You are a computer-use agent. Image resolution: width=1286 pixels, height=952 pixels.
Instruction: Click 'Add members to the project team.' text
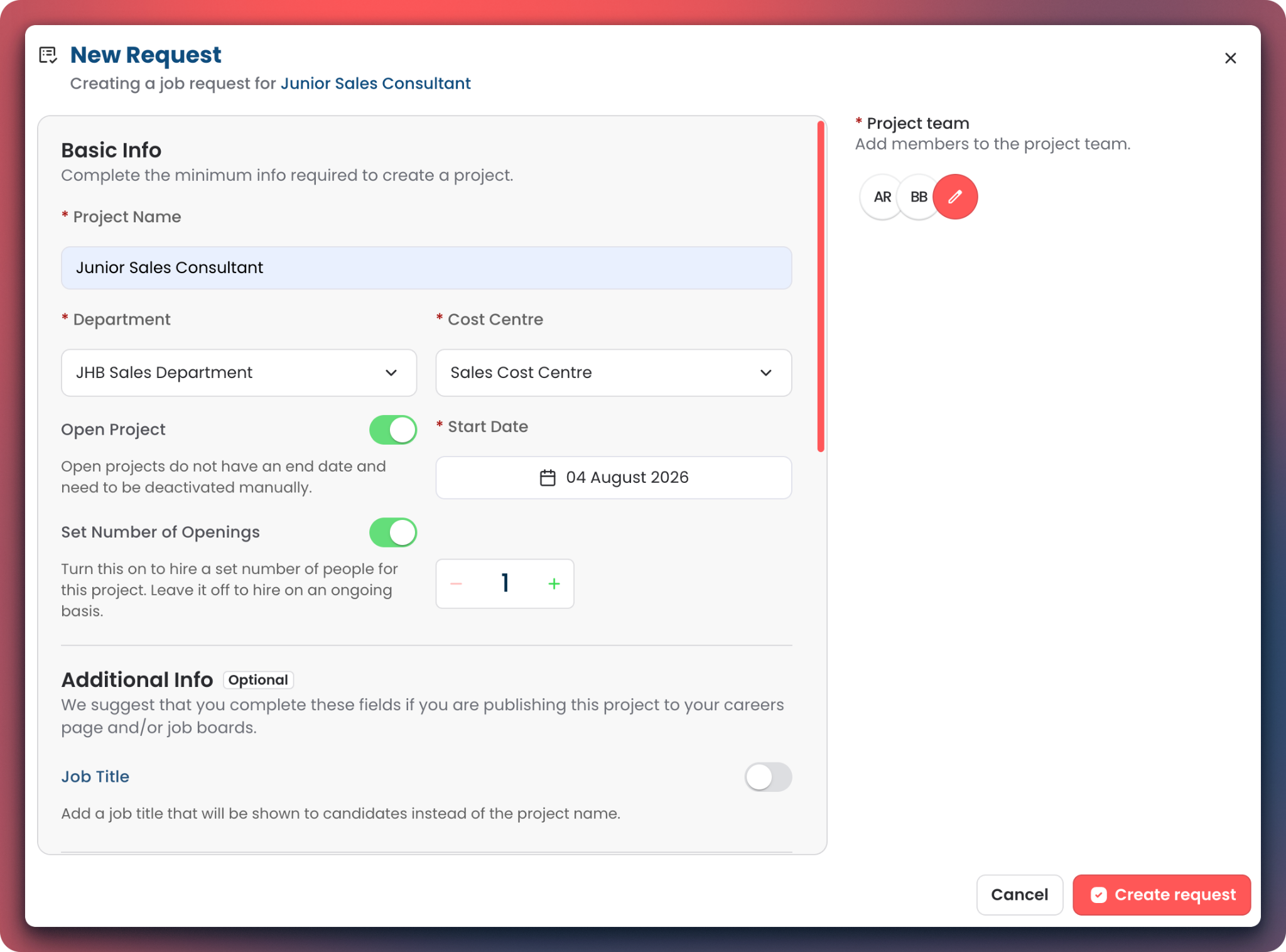pos(992,144)
